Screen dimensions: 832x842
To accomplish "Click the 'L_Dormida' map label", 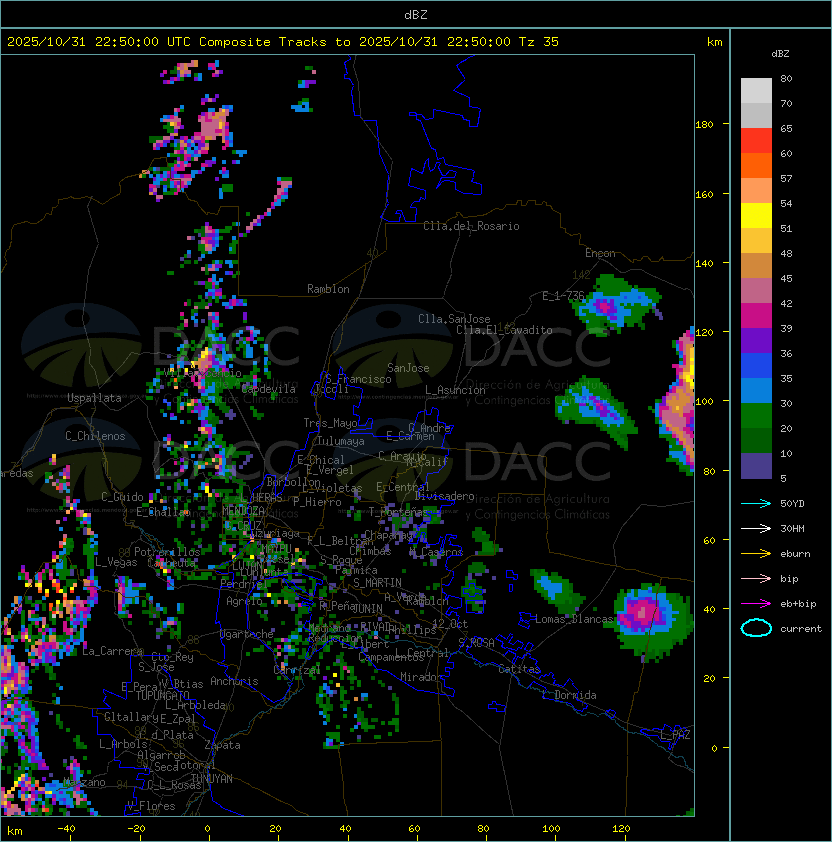I will point(569,695).
